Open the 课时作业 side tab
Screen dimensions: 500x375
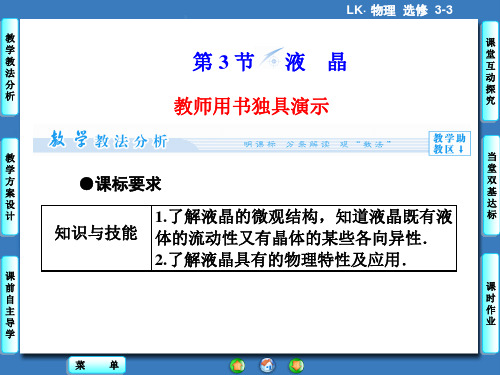pos(491,303)
